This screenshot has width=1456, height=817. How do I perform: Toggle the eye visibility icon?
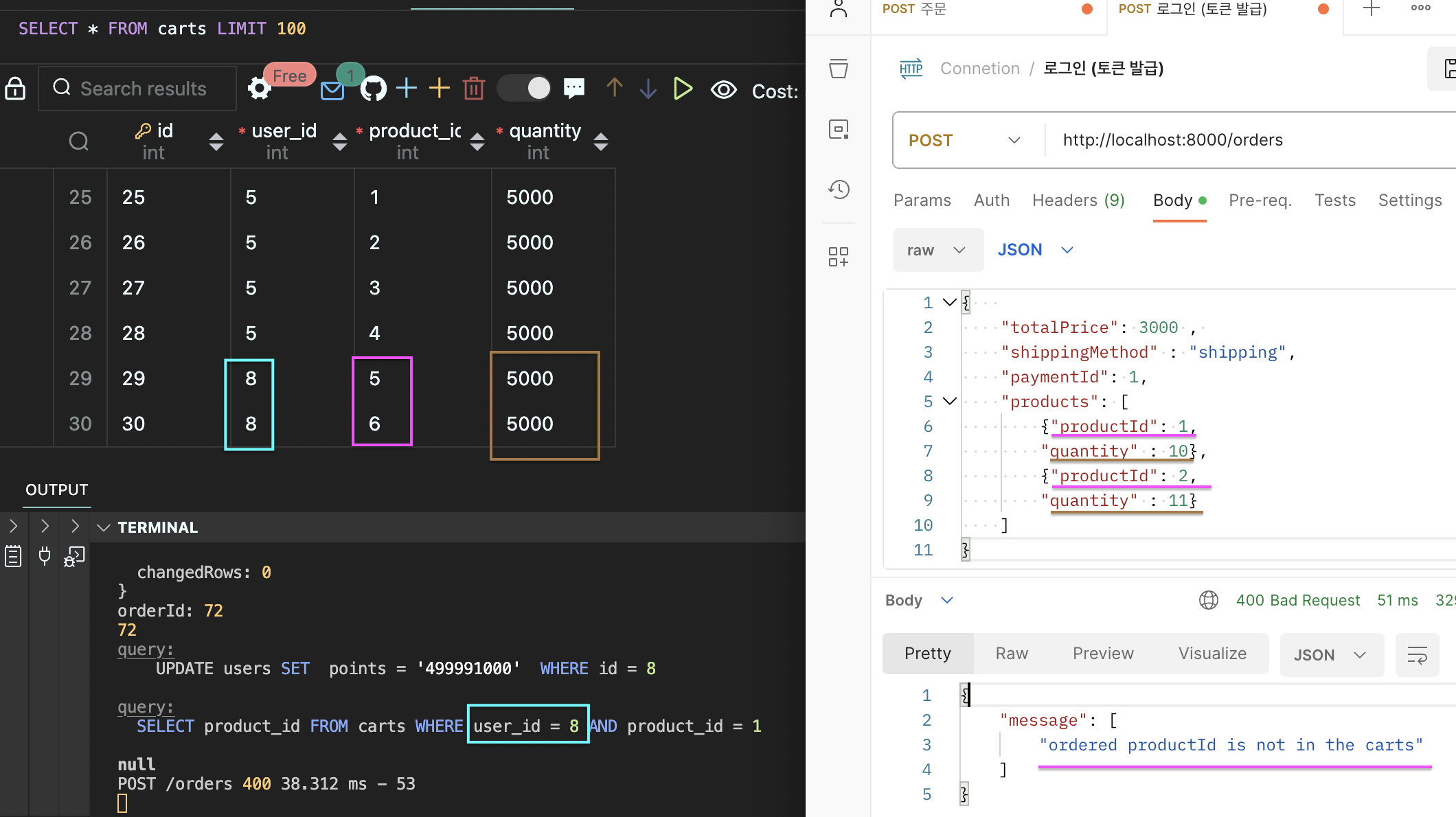pos(723,89)
